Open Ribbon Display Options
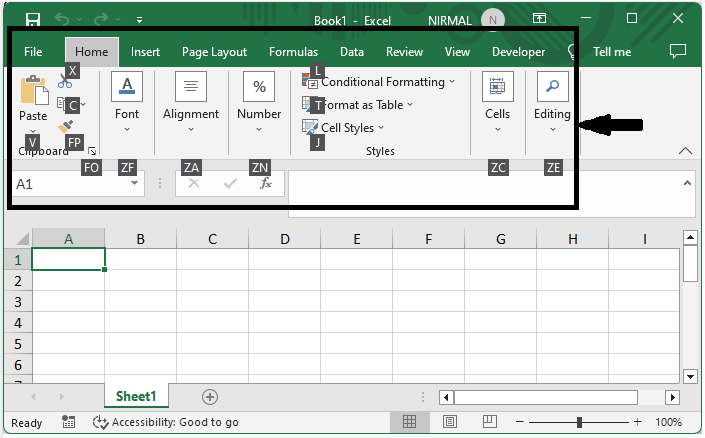Image resolution: width=705 pixels, height=438 pixels. pyautogui.click(x=539, y=18)
